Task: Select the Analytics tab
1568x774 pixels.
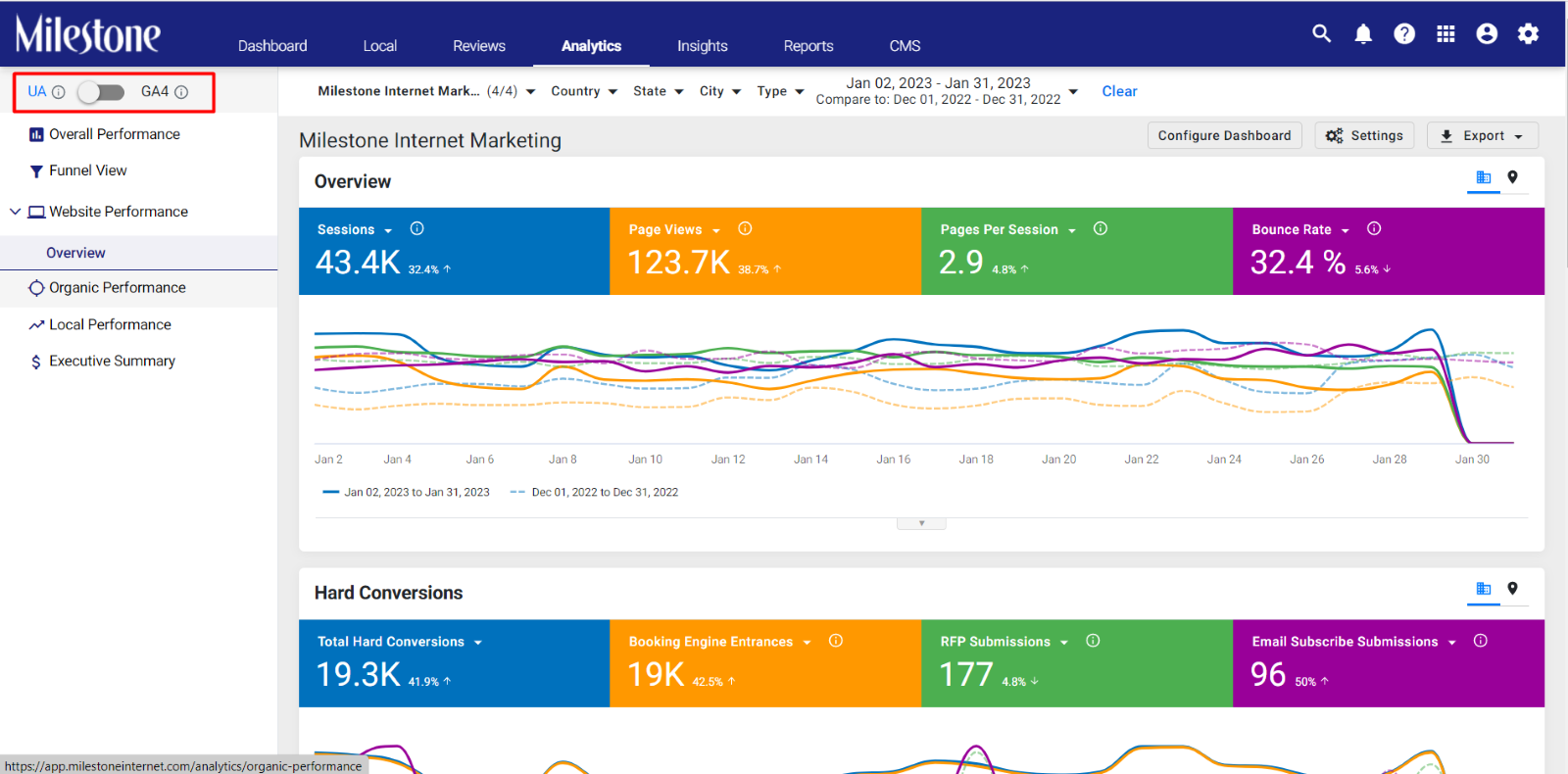Action: point(591,46)
